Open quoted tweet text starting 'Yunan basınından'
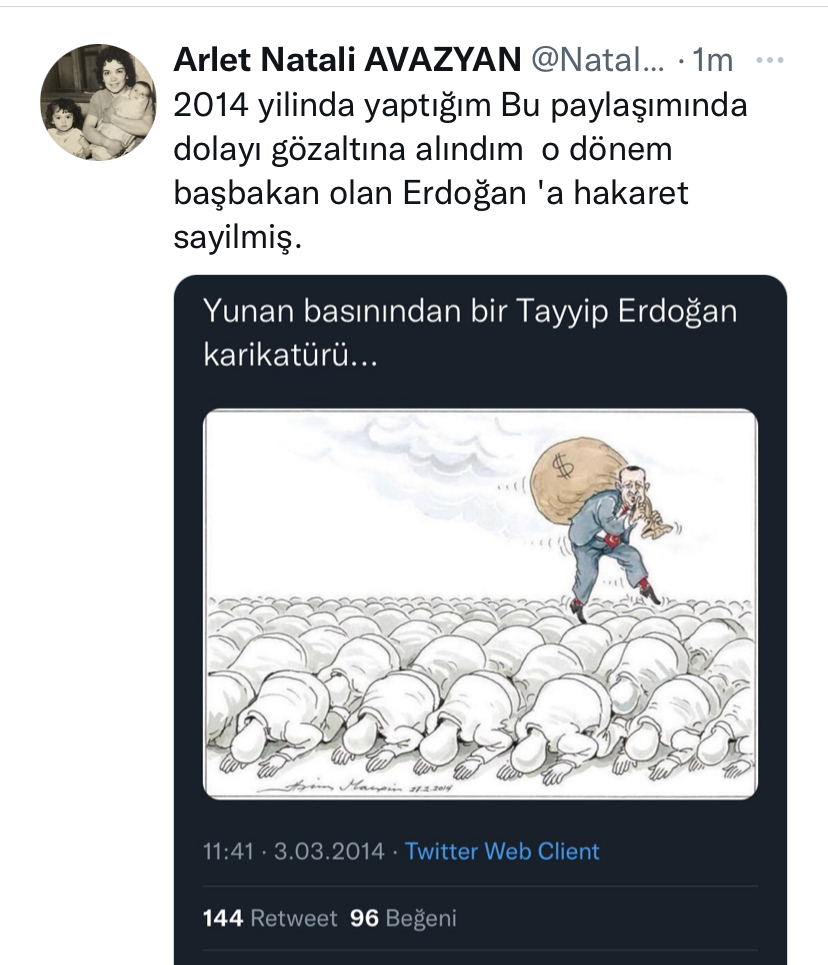The image size is (828, 965). 470,333
